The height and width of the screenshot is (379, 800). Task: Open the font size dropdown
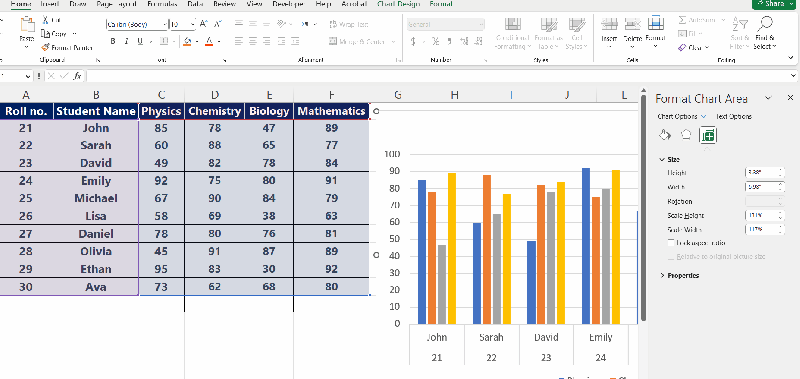click(x=192, y=24)
